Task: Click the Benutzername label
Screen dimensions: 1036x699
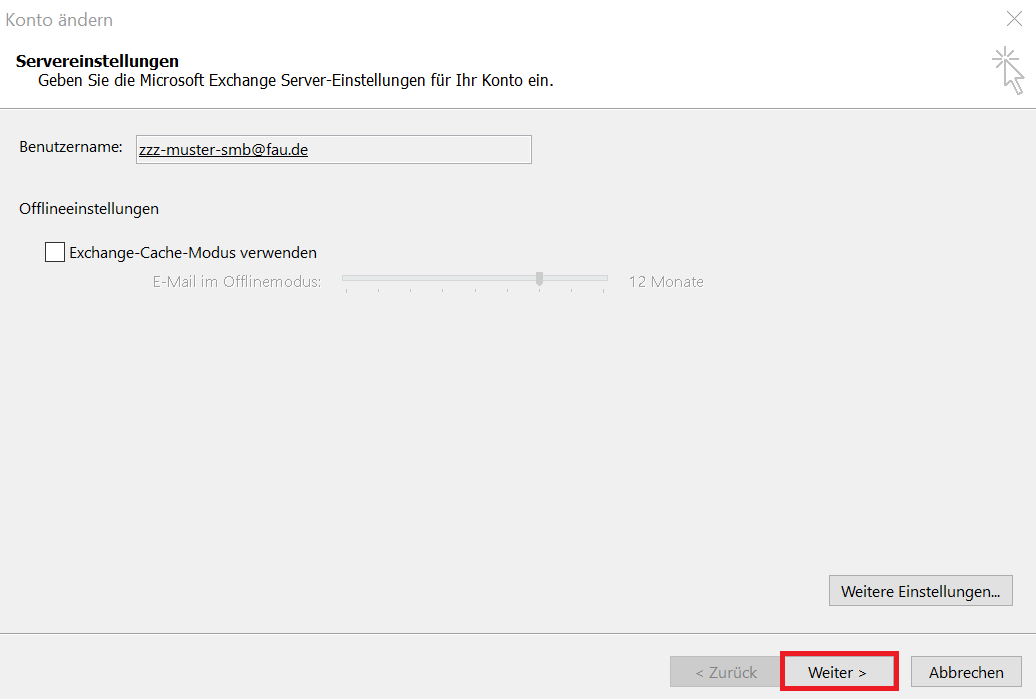Action: click(x=70, y=147)
